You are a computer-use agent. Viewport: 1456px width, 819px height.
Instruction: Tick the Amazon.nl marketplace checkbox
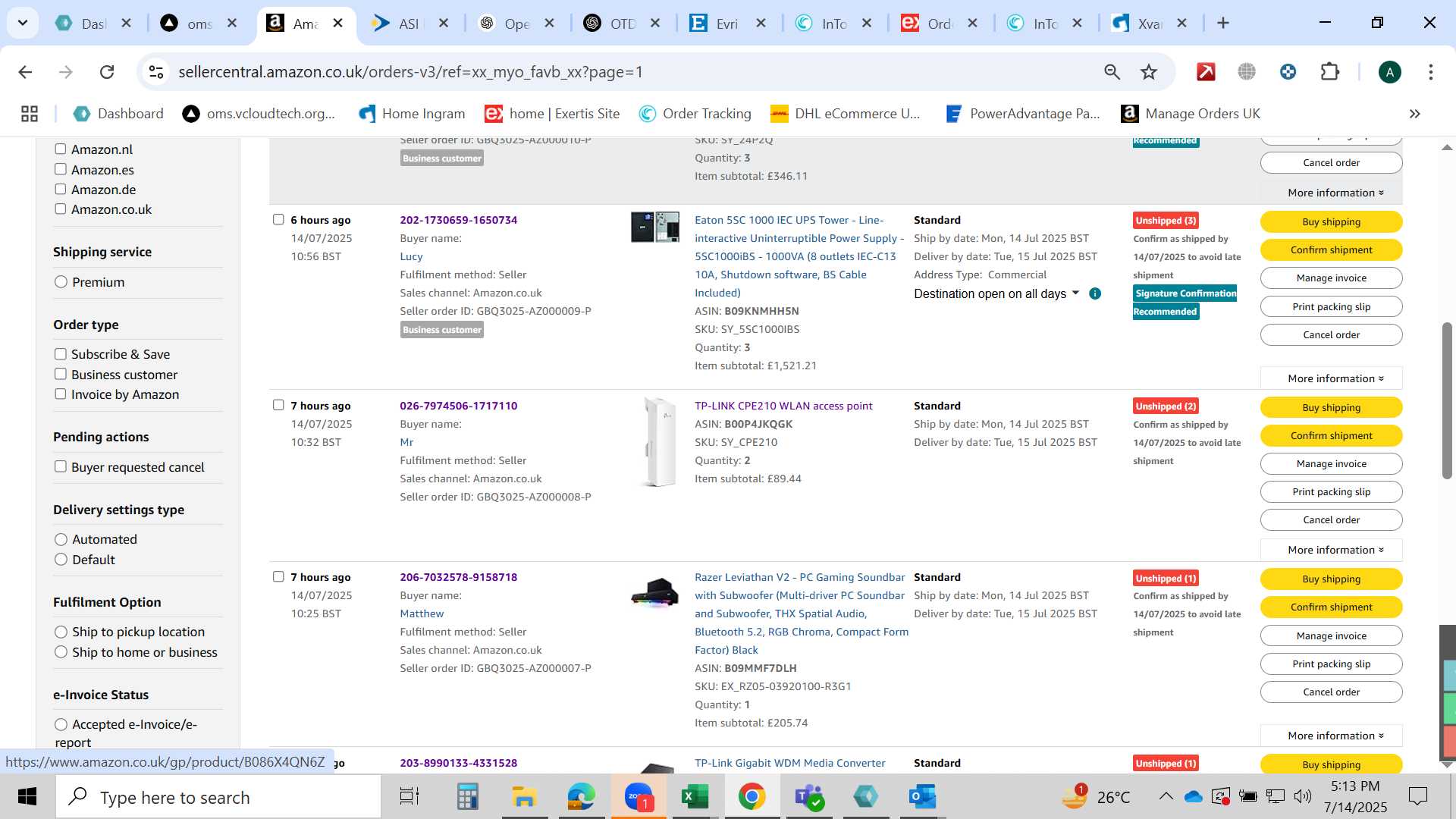tap(61, 149)
